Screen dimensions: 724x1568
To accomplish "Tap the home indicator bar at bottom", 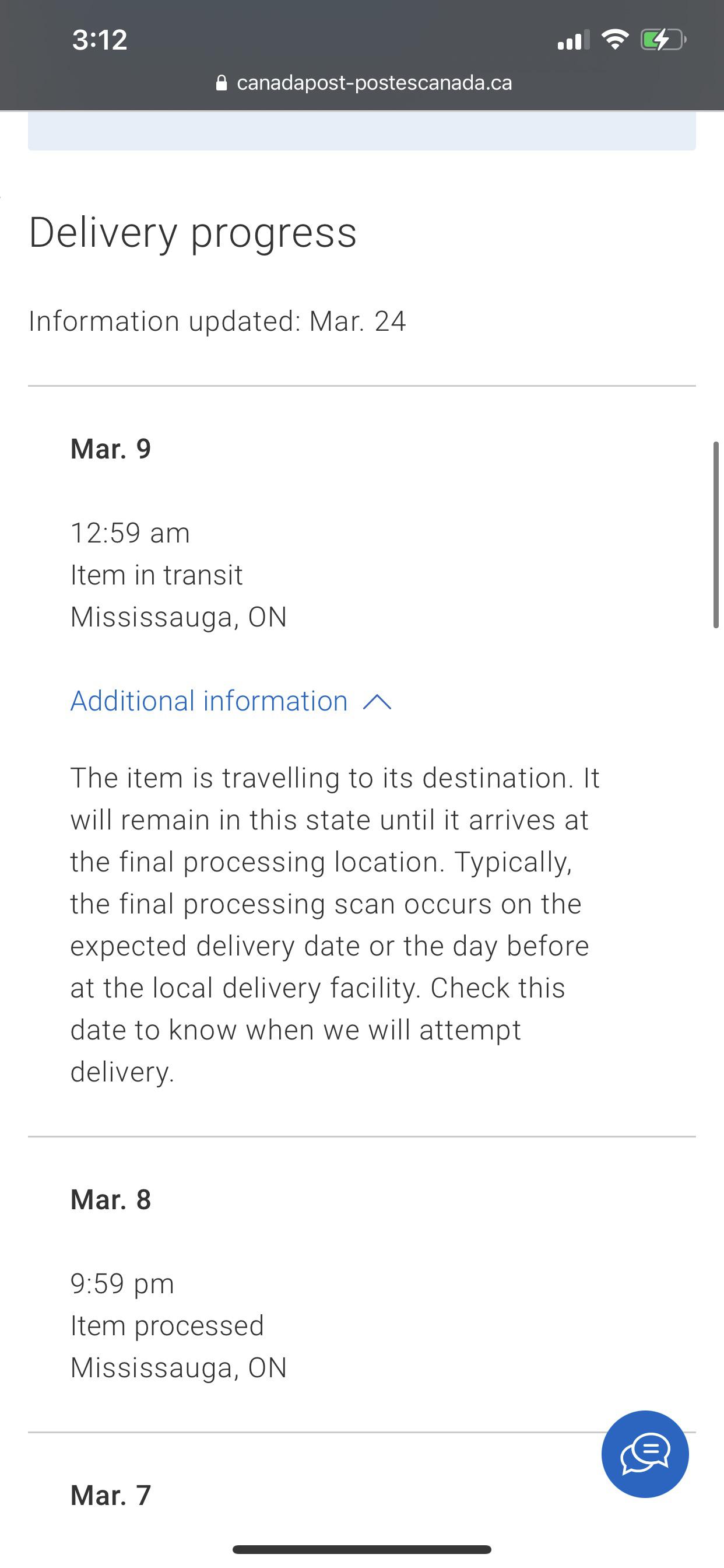I will tap(362, 1550).
